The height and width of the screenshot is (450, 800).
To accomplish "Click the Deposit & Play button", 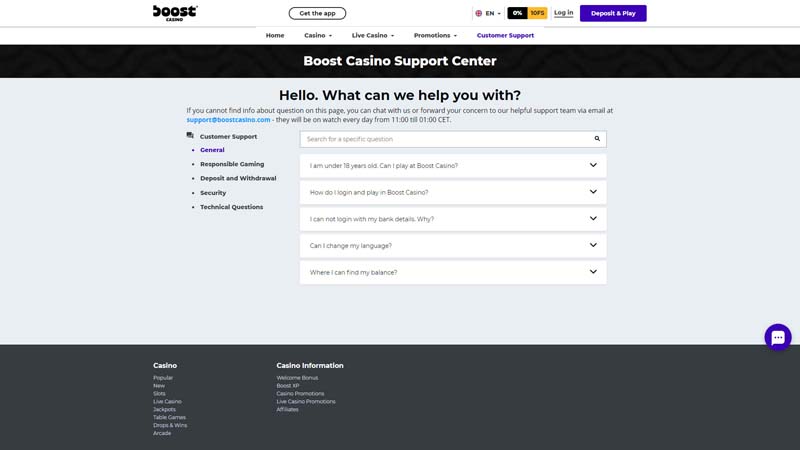I will [613, 13].
